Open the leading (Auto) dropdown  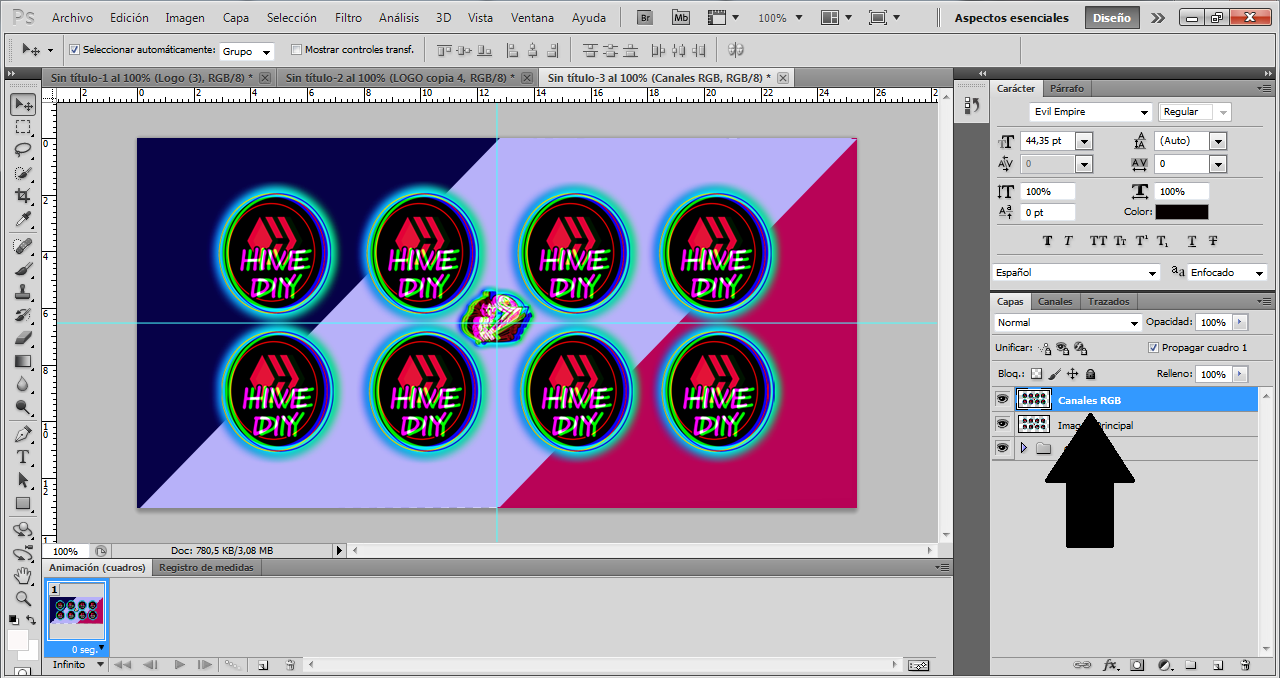click(x=1218, y=141)
